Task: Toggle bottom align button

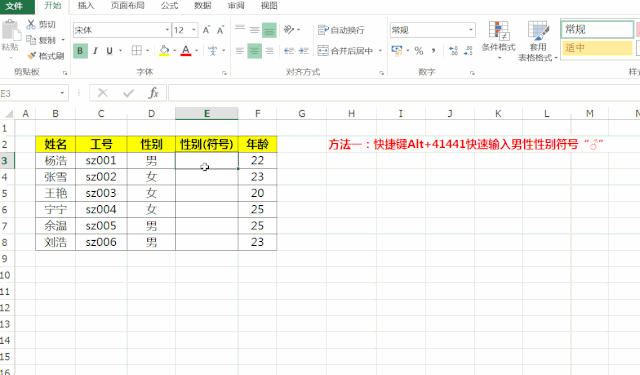Action: pyautogui.click(x=269, y=30)
